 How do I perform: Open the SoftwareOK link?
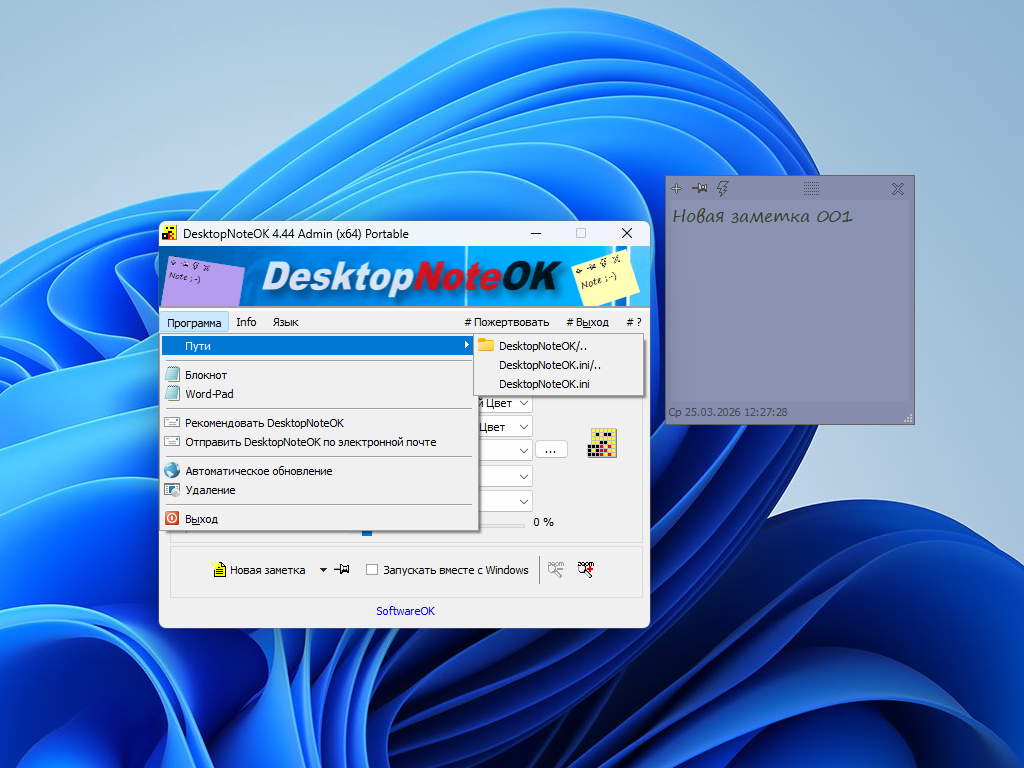(x=405, y=611)
